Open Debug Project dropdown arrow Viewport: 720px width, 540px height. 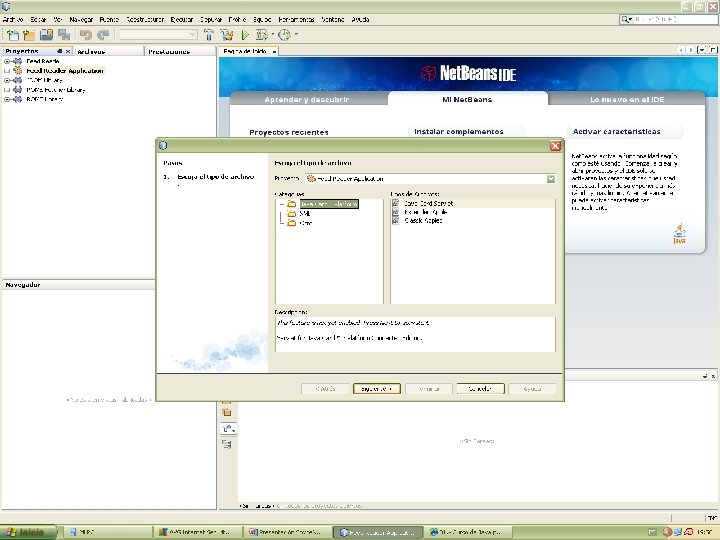point(273,34)
